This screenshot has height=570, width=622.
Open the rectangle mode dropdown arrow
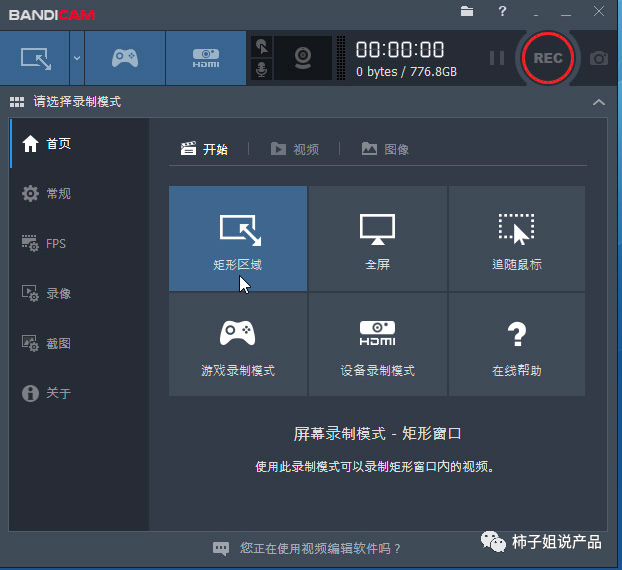click(x=77, y=58)
